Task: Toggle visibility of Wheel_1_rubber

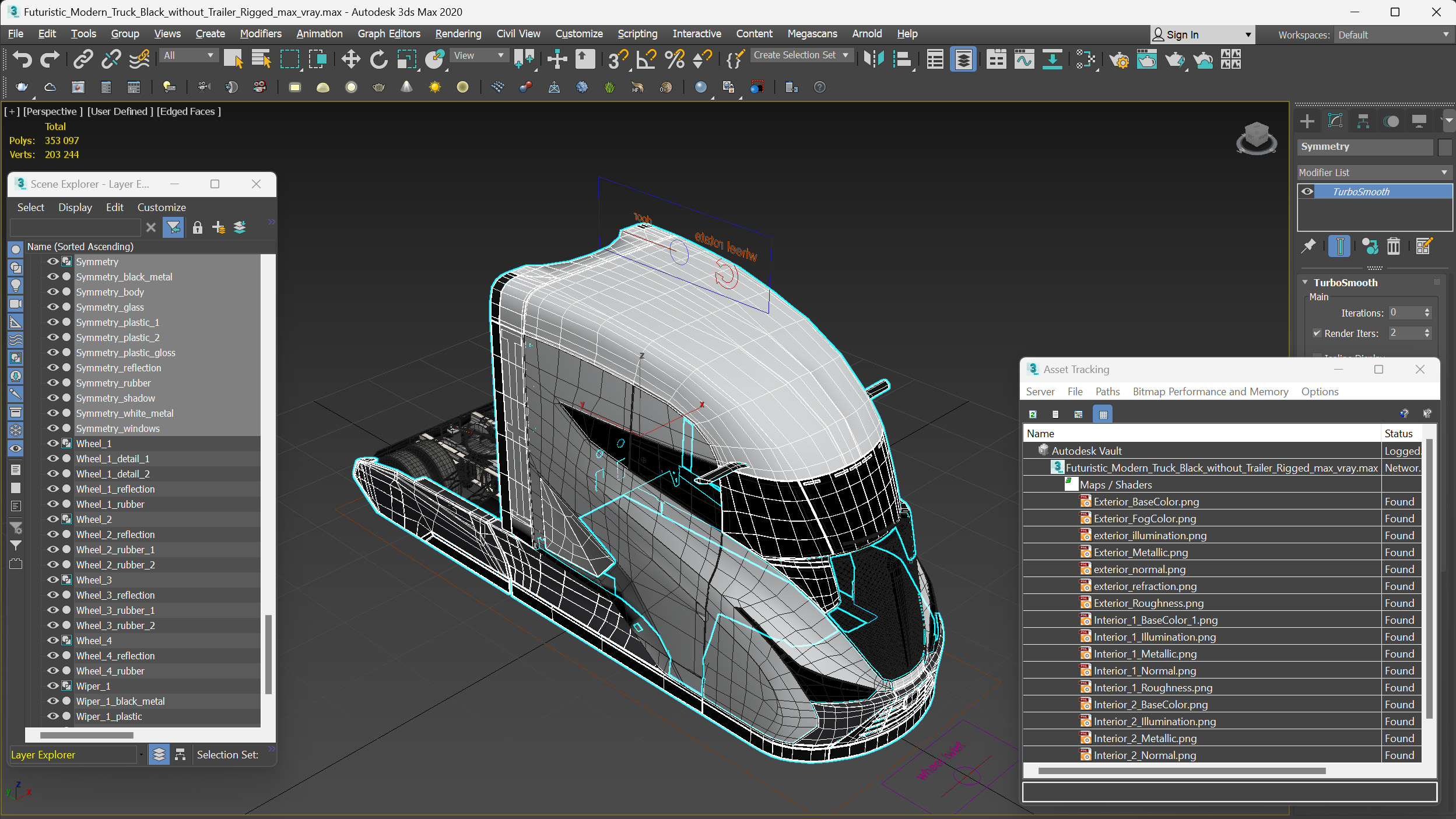Action: [x=52, y=504]
